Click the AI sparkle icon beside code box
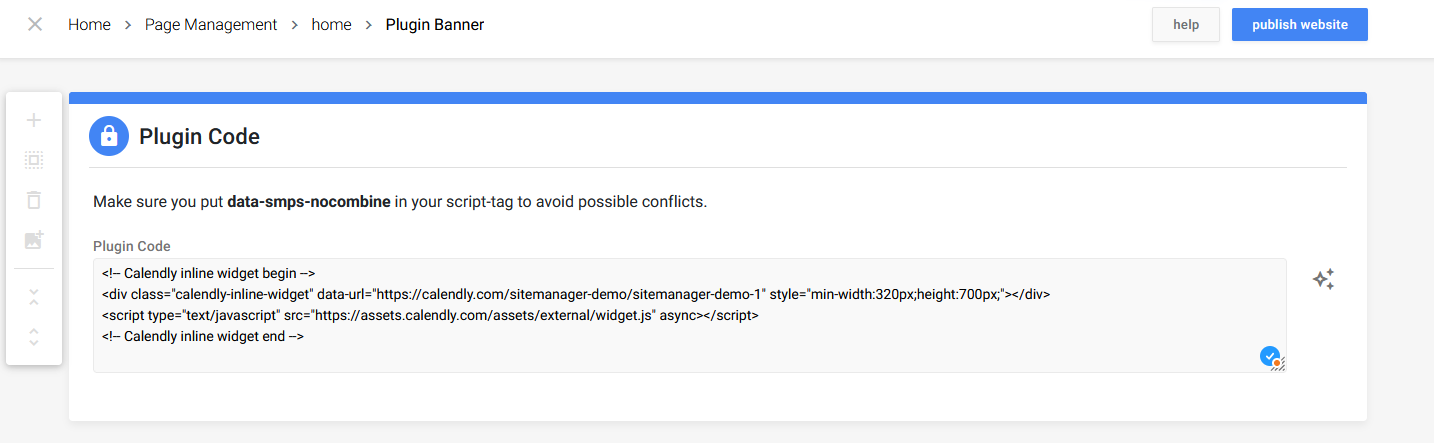This screenshot has height=443, width=1434. pyautogui.click(x=1323, y=280)
